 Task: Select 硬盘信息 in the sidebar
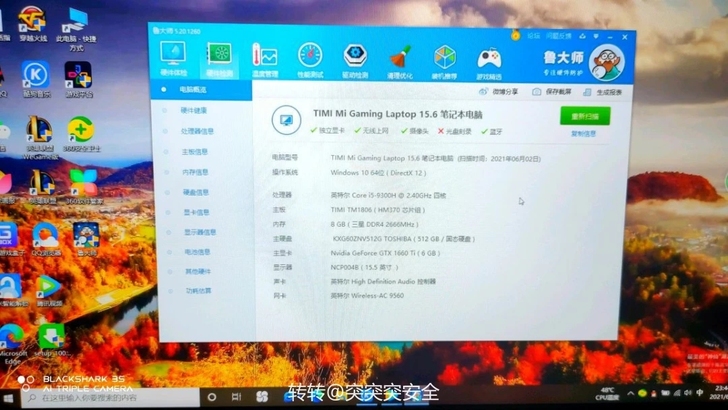point(196,192)
